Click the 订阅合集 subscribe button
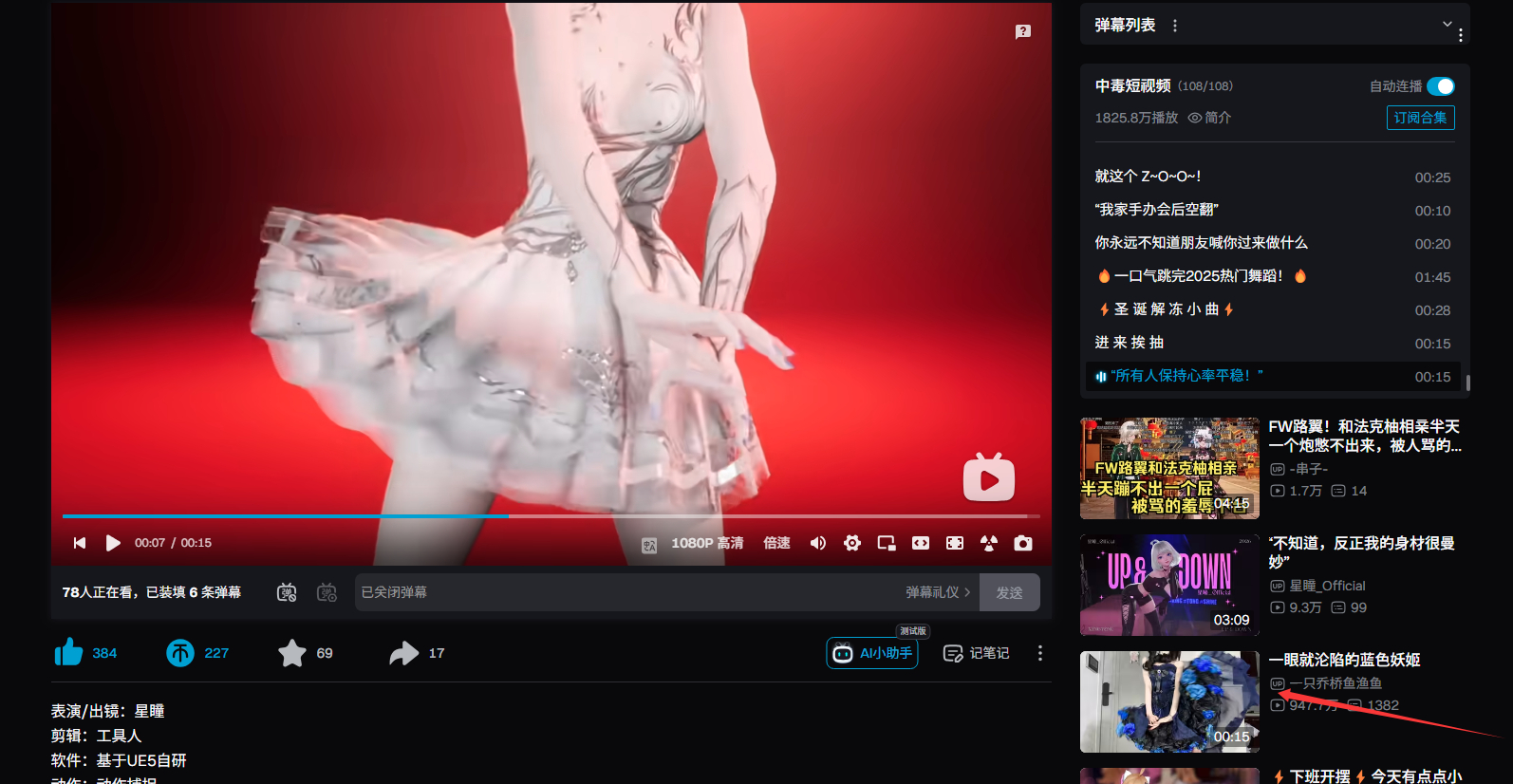This screenshot has width=1513, height=784. pos(1420,118)
